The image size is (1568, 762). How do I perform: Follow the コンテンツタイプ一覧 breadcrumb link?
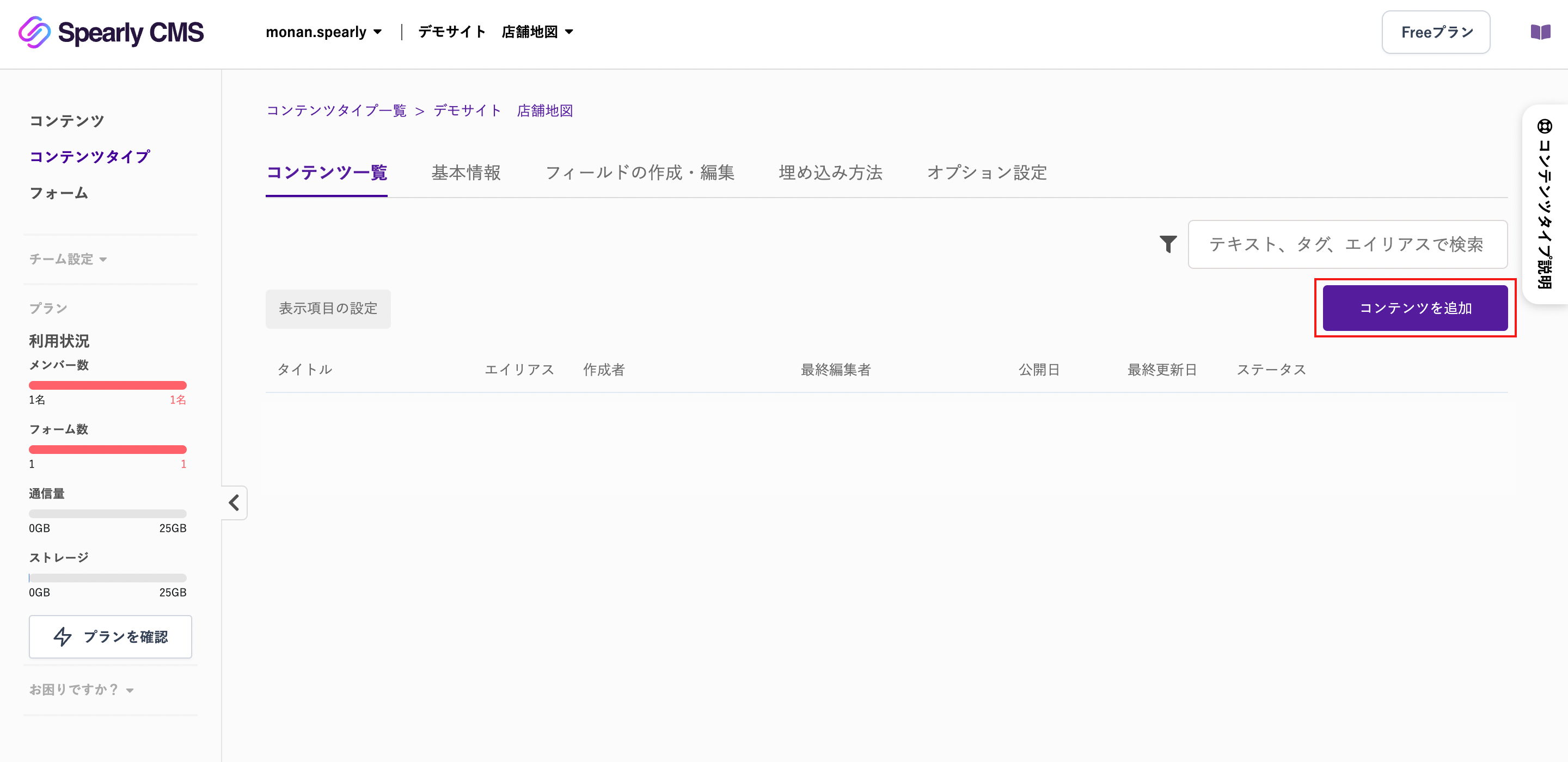[x=336, y=111]
